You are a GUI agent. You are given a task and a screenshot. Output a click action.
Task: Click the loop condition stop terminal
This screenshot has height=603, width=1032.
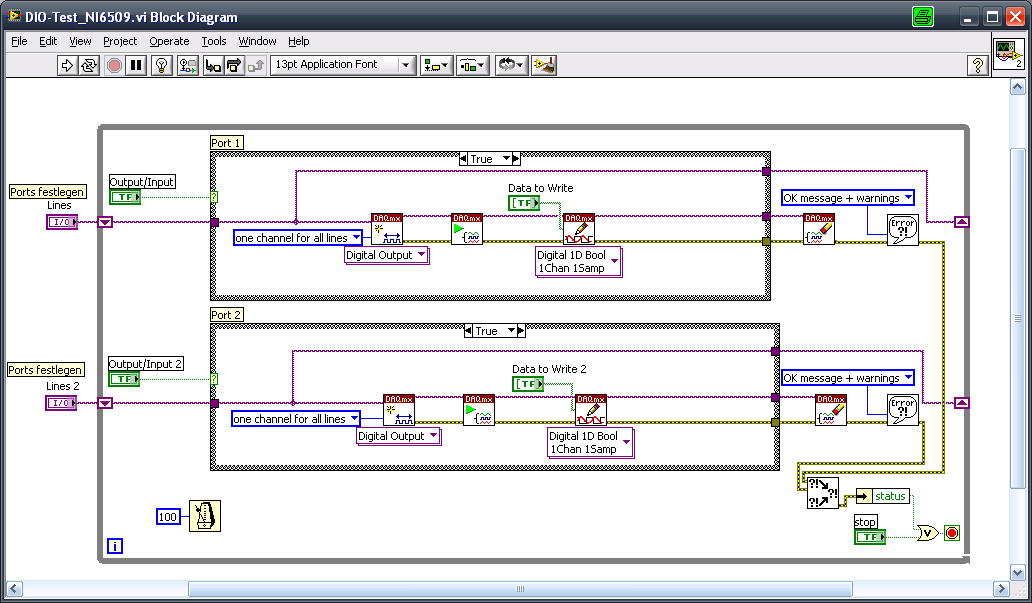pyautogui.click(x=952, y=533)
